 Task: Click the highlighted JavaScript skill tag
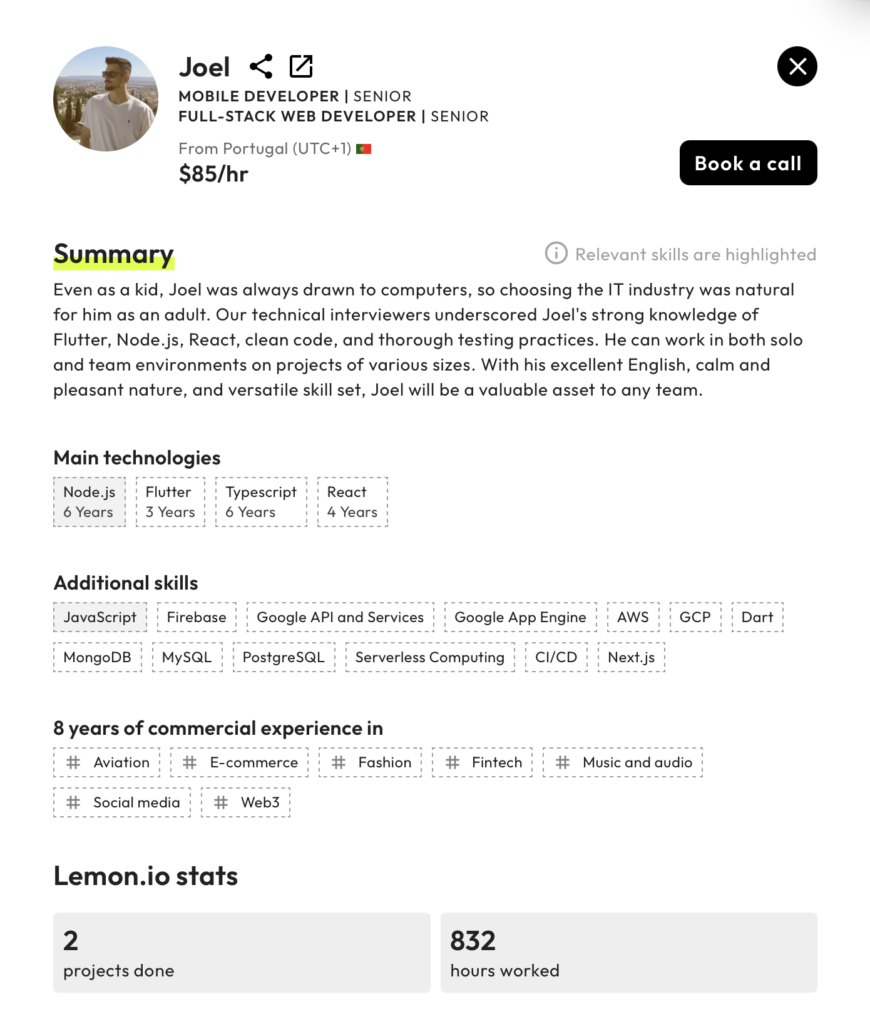click(100, 617)
